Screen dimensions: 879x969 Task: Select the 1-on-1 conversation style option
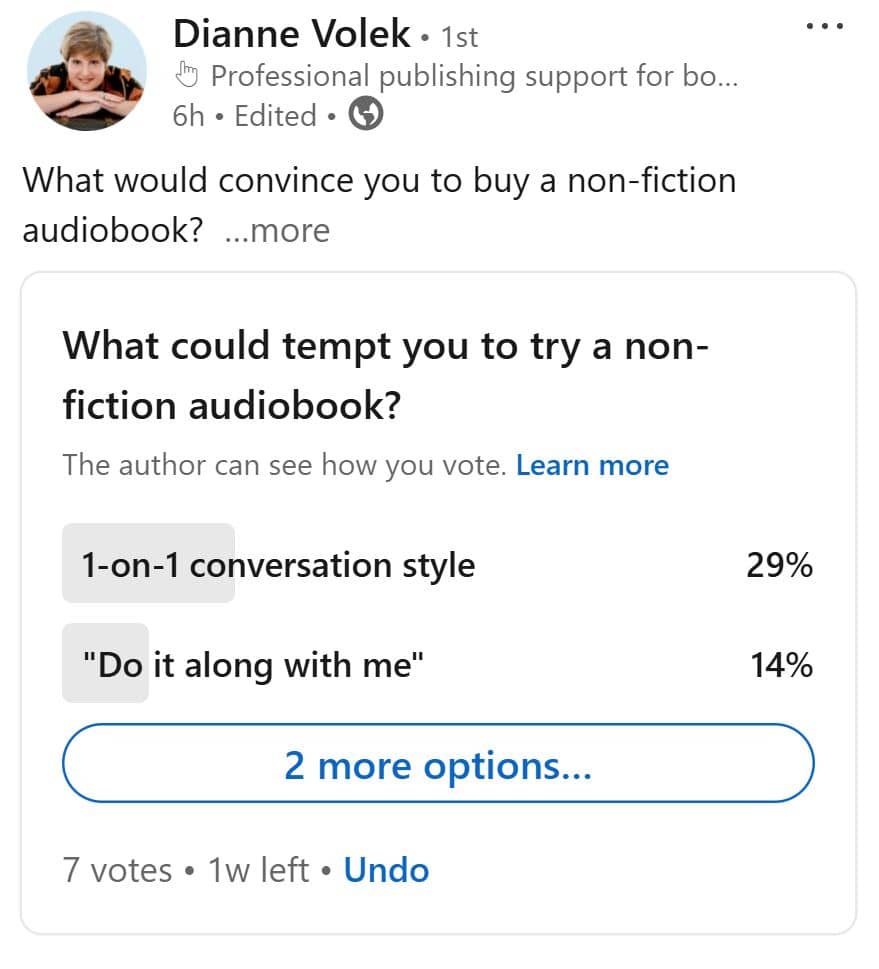277,565
